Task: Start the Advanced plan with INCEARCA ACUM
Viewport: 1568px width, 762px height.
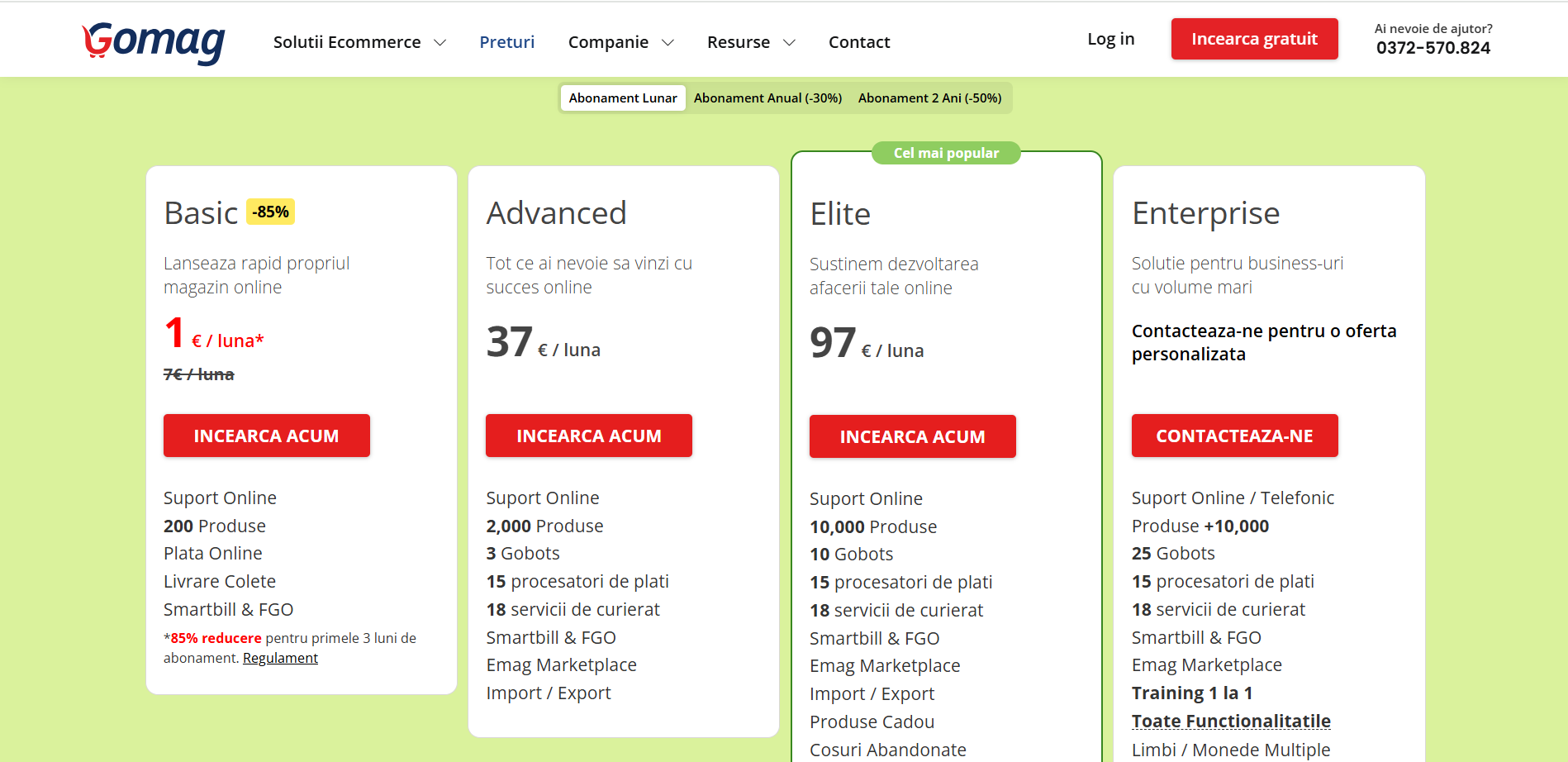Action: (x=588, y=436)
